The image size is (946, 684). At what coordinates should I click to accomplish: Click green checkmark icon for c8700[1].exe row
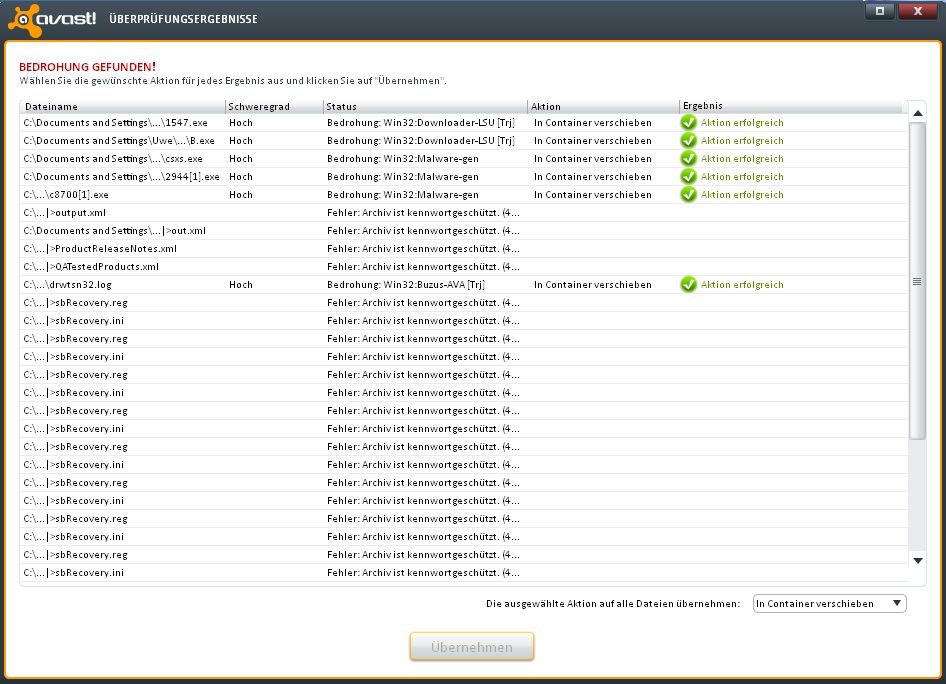688,194
